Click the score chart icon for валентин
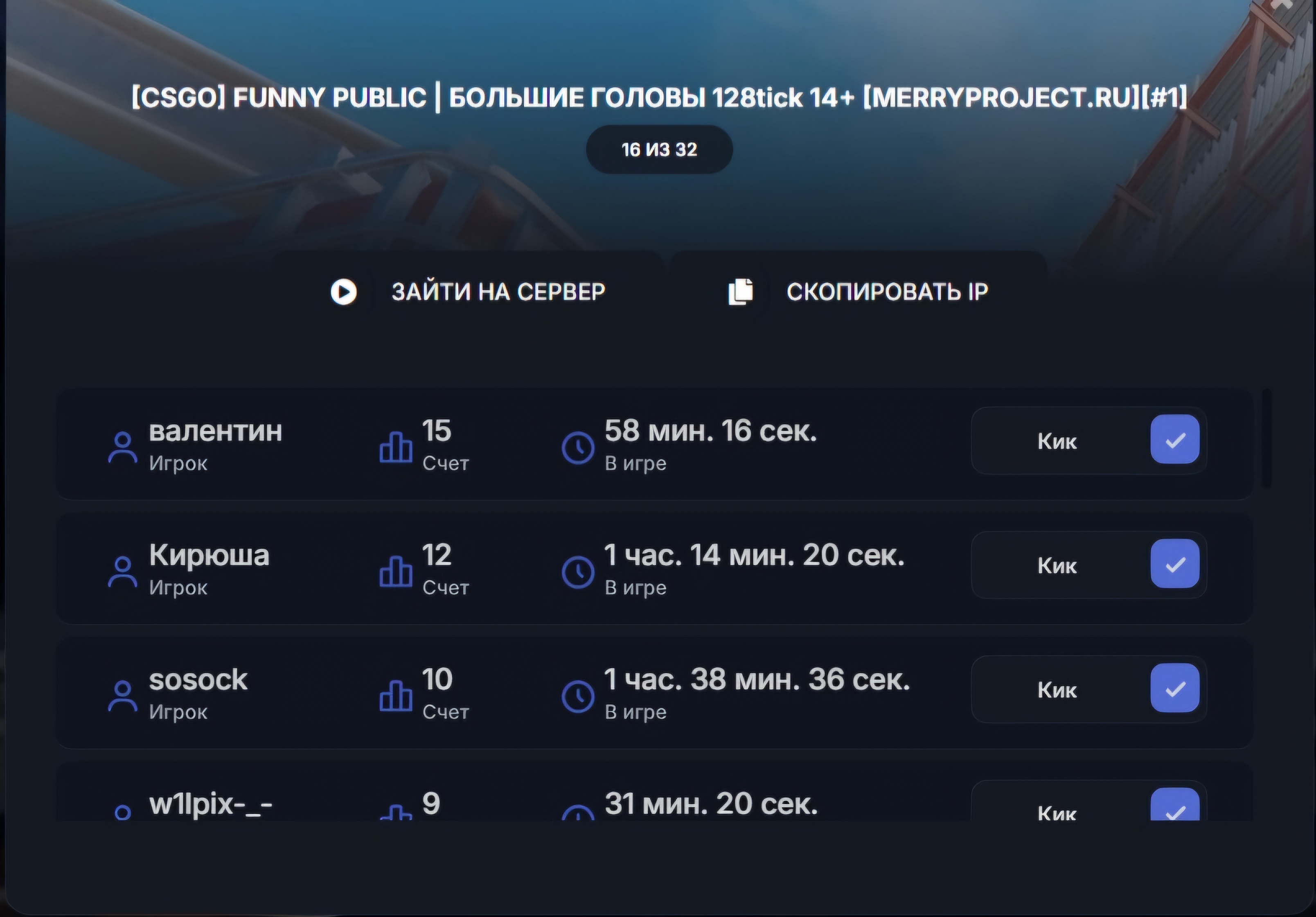 395,447
